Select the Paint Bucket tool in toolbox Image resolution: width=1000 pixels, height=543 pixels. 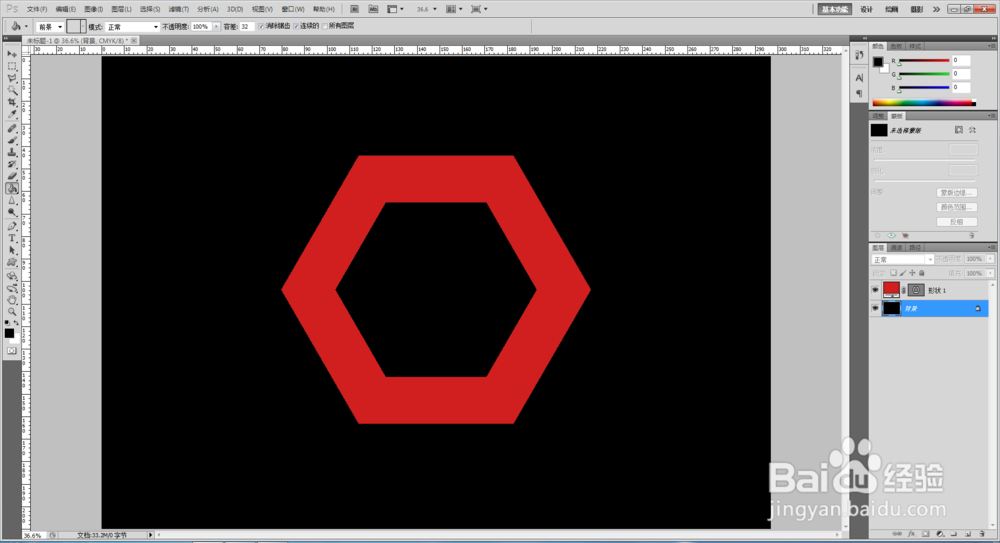(x=12, y=189)
